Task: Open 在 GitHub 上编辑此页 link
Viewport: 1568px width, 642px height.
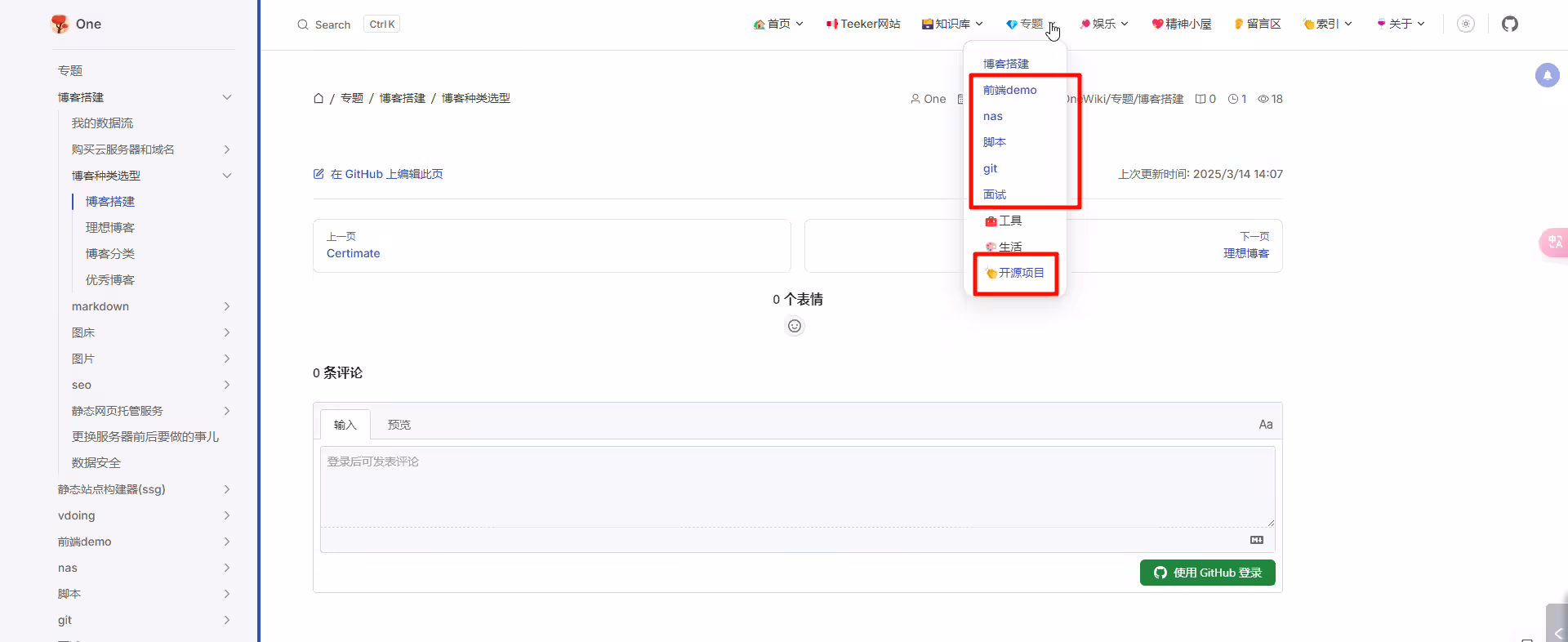Action: pos(378,174)
